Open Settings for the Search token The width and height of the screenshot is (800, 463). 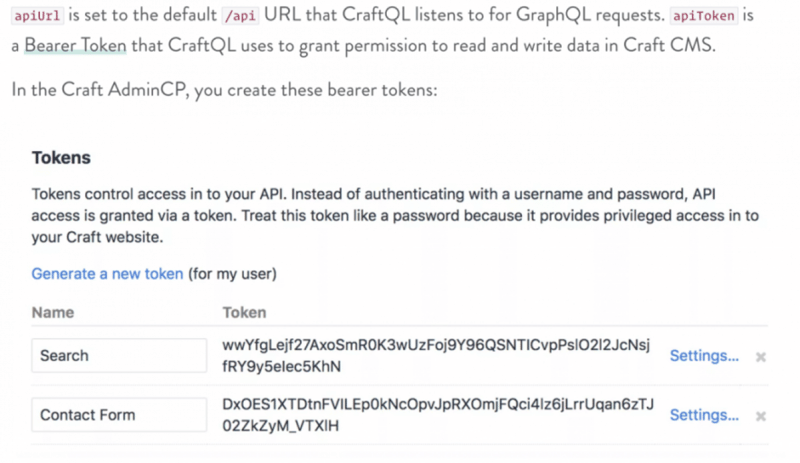coord(704,356)
